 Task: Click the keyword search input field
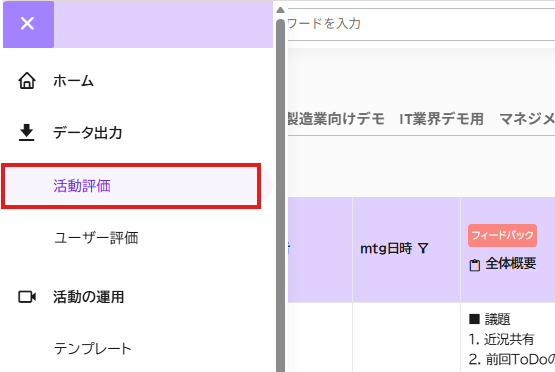tap(421, 24)
